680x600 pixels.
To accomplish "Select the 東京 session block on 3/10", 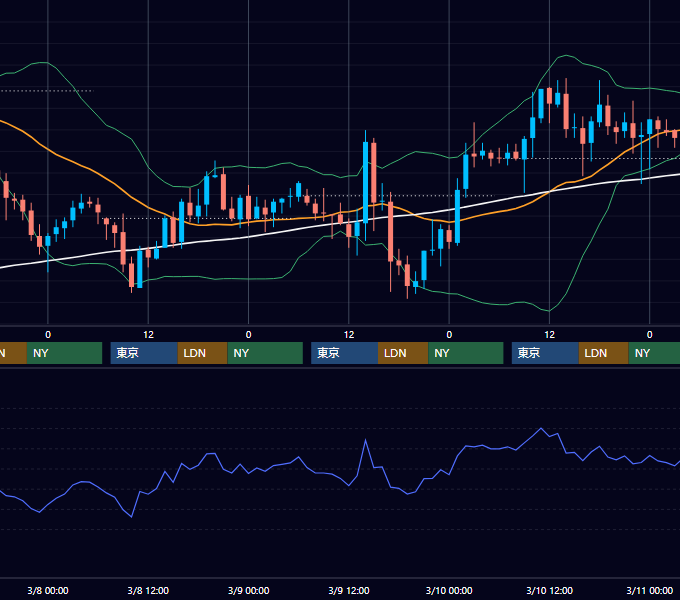I will (545, 353).
